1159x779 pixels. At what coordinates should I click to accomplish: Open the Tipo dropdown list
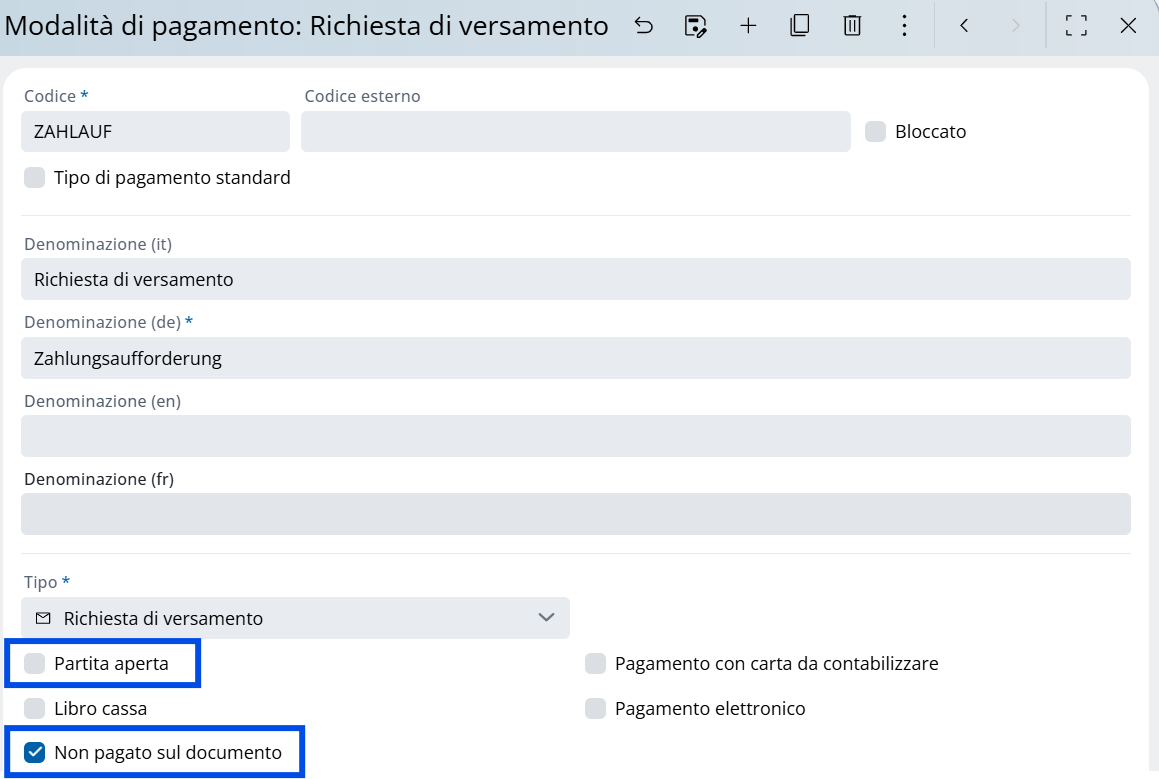(x=295, y=618)
